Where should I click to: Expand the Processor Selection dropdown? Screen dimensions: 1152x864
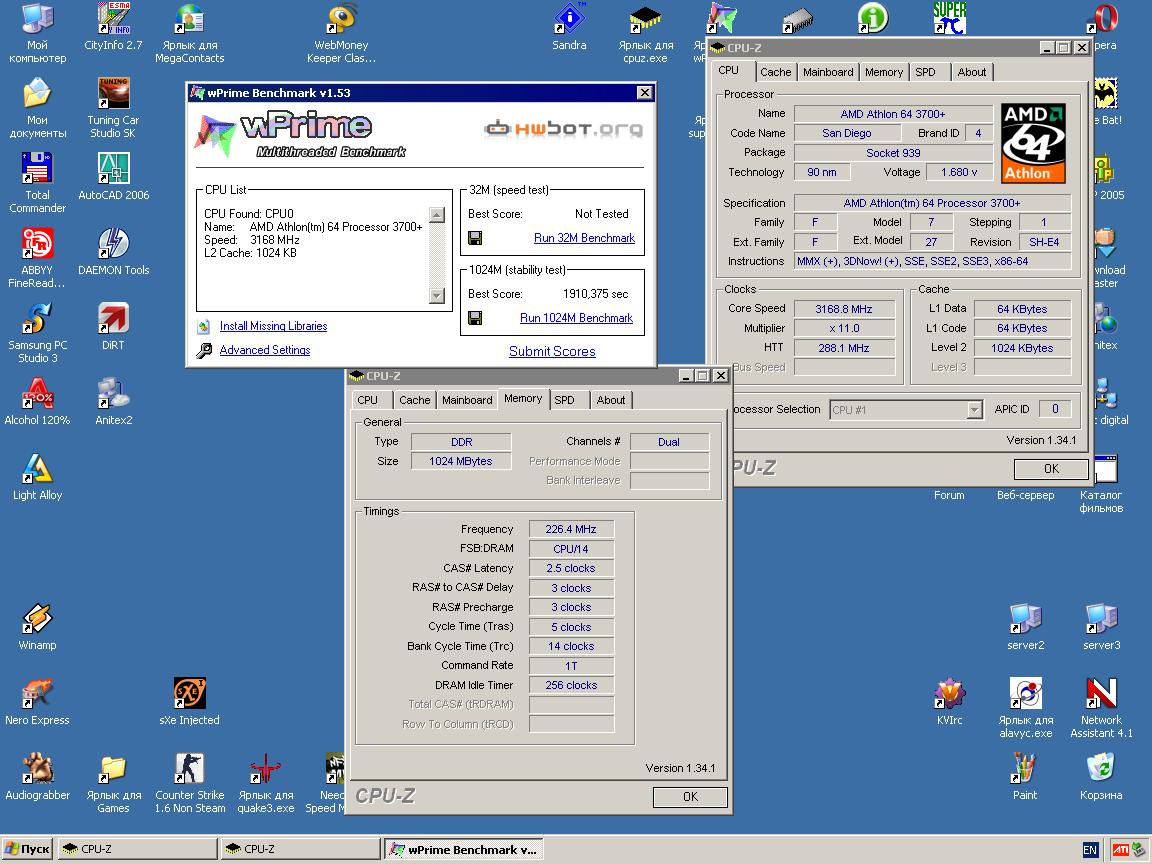coord(974,410)
